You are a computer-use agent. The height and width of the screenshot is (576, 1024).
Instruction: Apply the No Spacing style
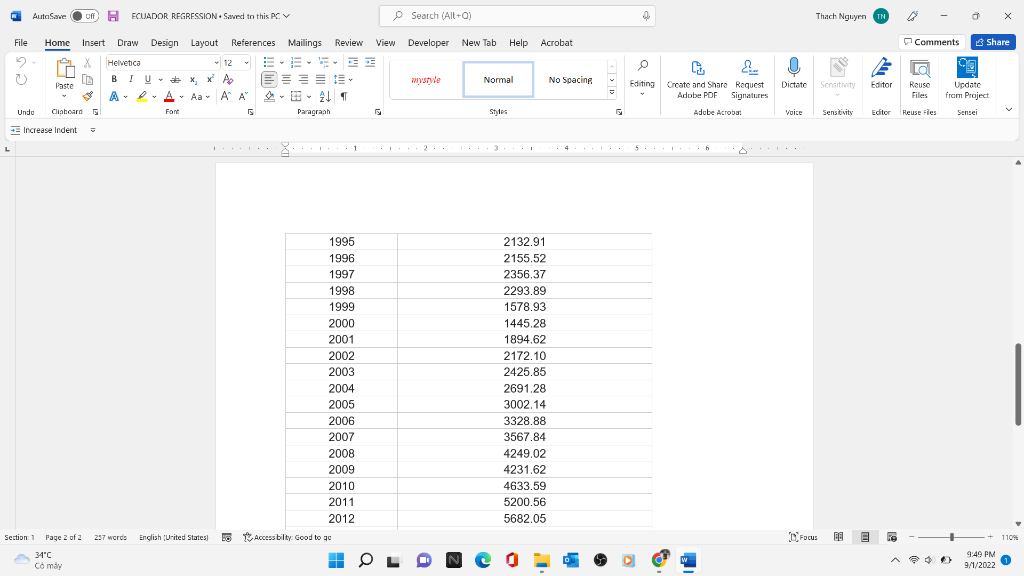point(570,80)
